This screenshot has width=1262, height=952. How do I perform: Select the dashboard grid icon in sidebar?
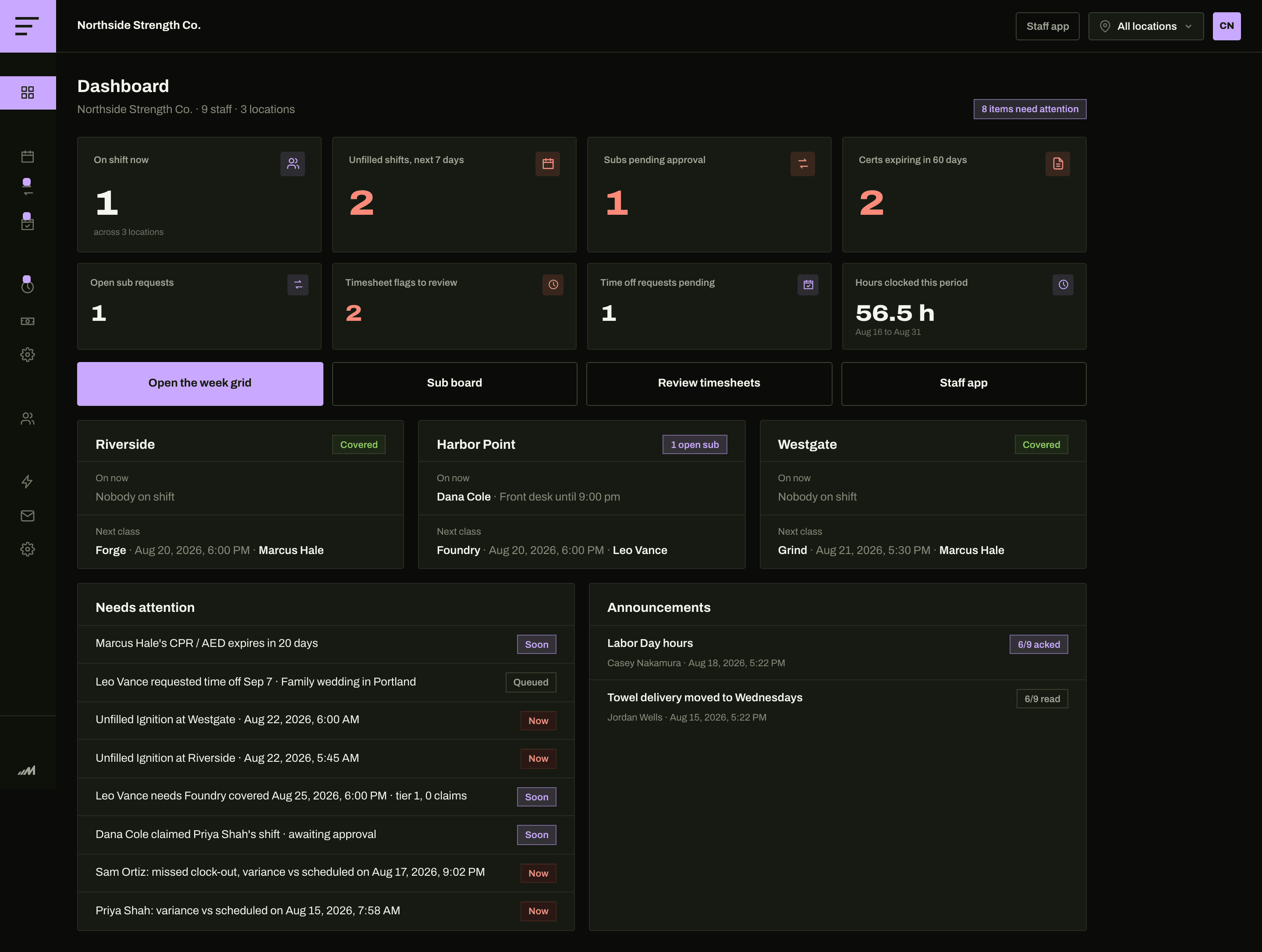tap(27, 92)
